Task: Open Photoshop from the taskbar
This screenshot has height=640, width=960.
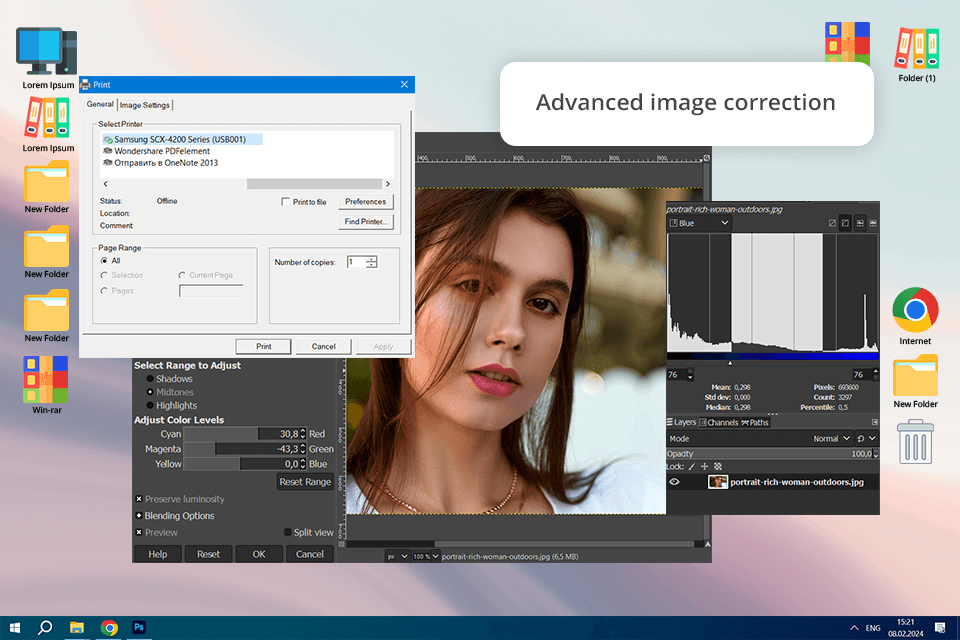Action: pos(140,627)
